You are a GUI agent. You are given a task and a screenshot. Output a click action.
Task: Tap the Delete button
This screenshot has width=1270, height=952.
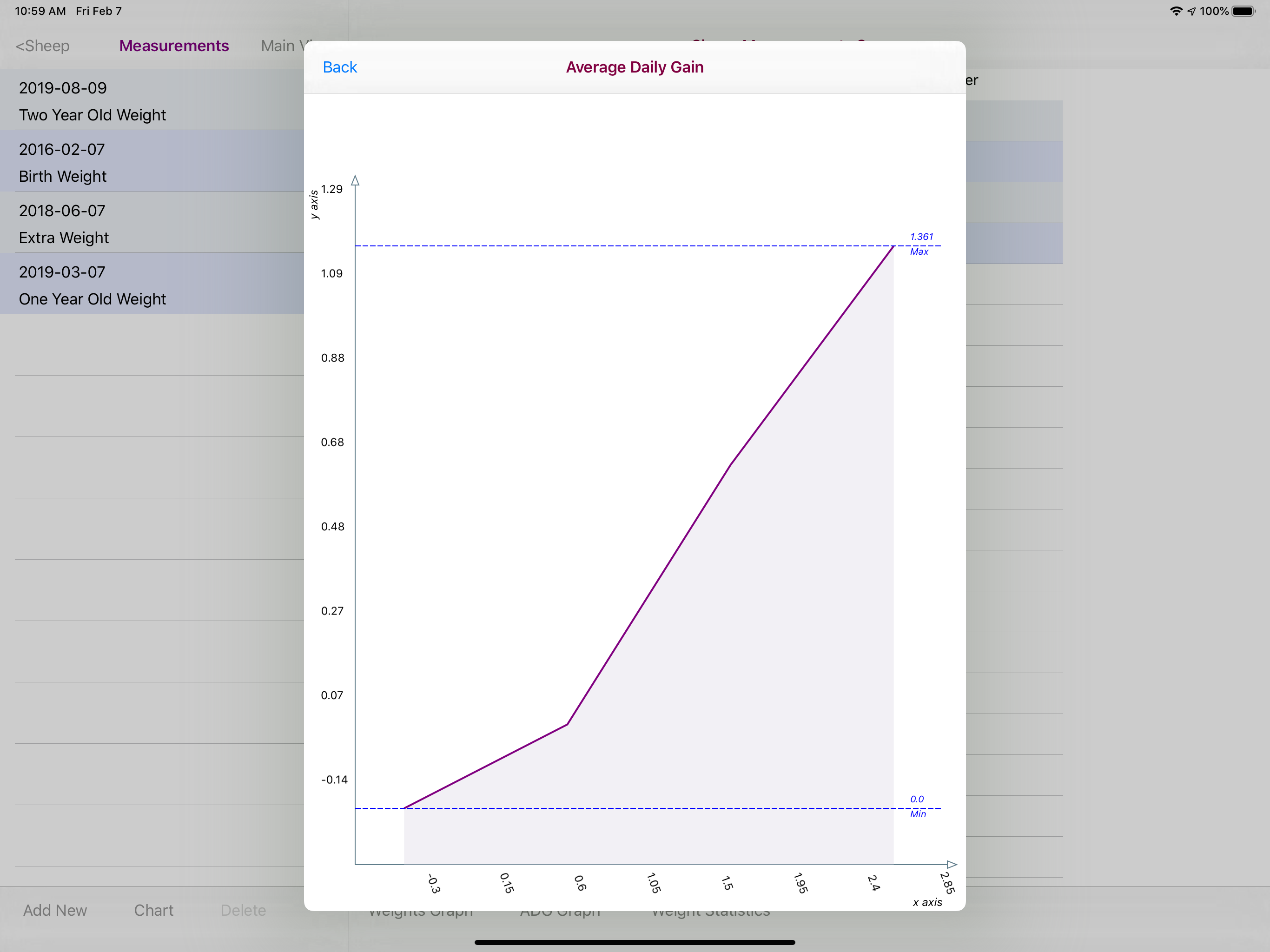[x=243, y=910]
